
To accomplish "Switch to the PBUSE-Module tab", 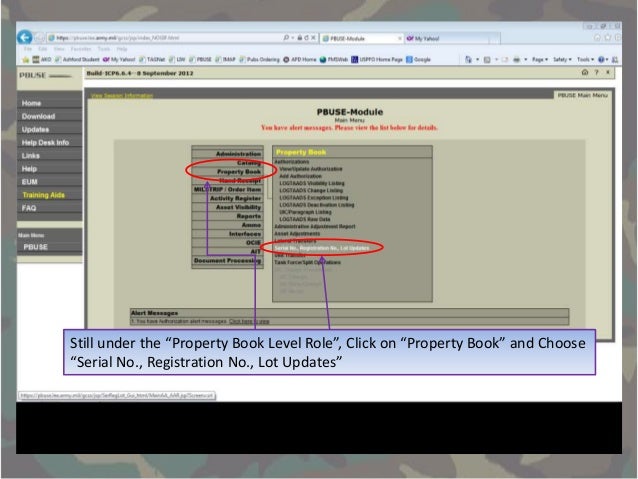I will (361, 38).
